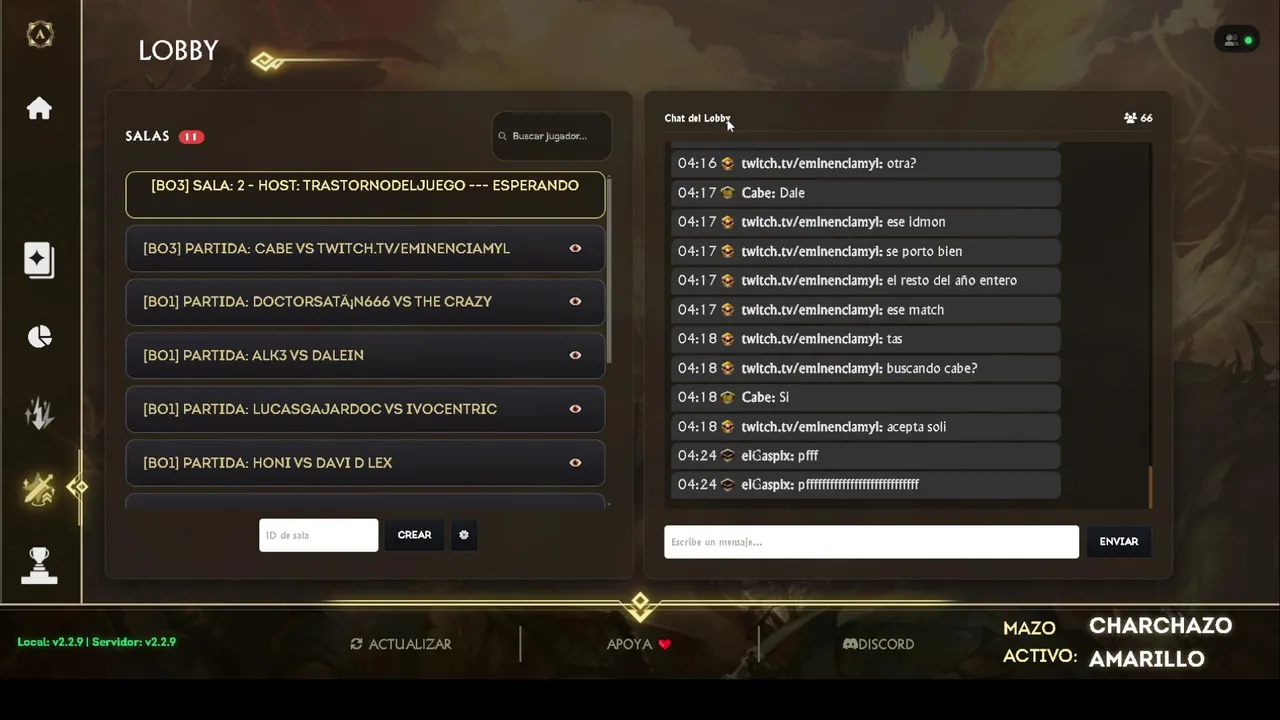Screen dimensions: 1280x720
Task: Open the pie chart statistics icon
Action: pos(39,337)
